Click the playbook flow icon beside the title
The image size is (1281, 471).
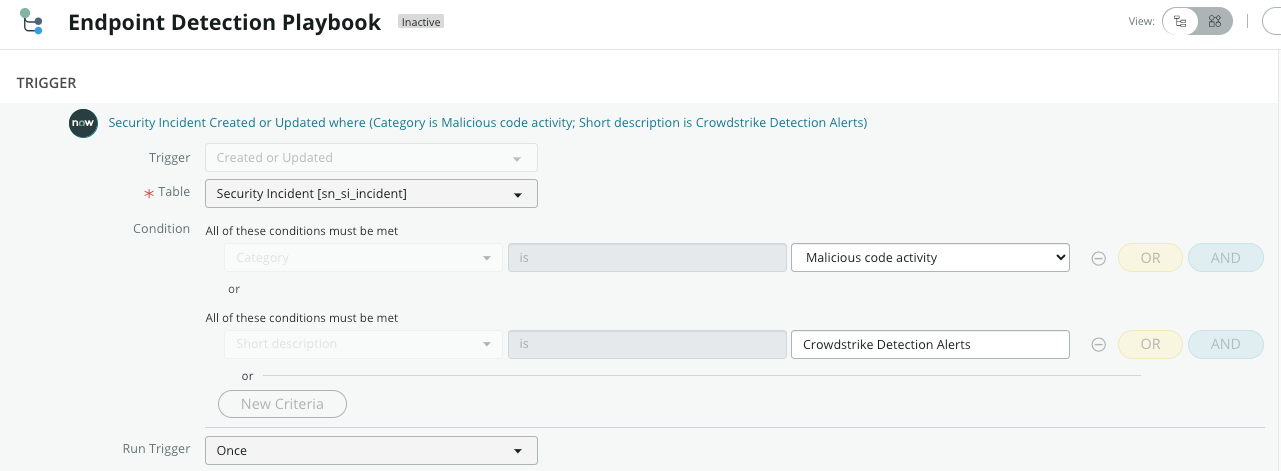pyautogui.click(x=31, y=21)
